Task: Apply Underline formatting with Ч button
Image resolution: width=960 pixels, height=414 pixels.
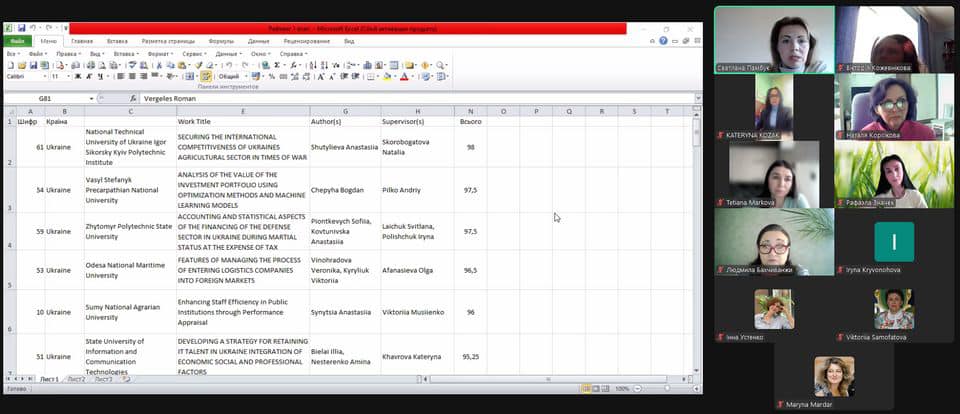Action: [x=100, y=77]
